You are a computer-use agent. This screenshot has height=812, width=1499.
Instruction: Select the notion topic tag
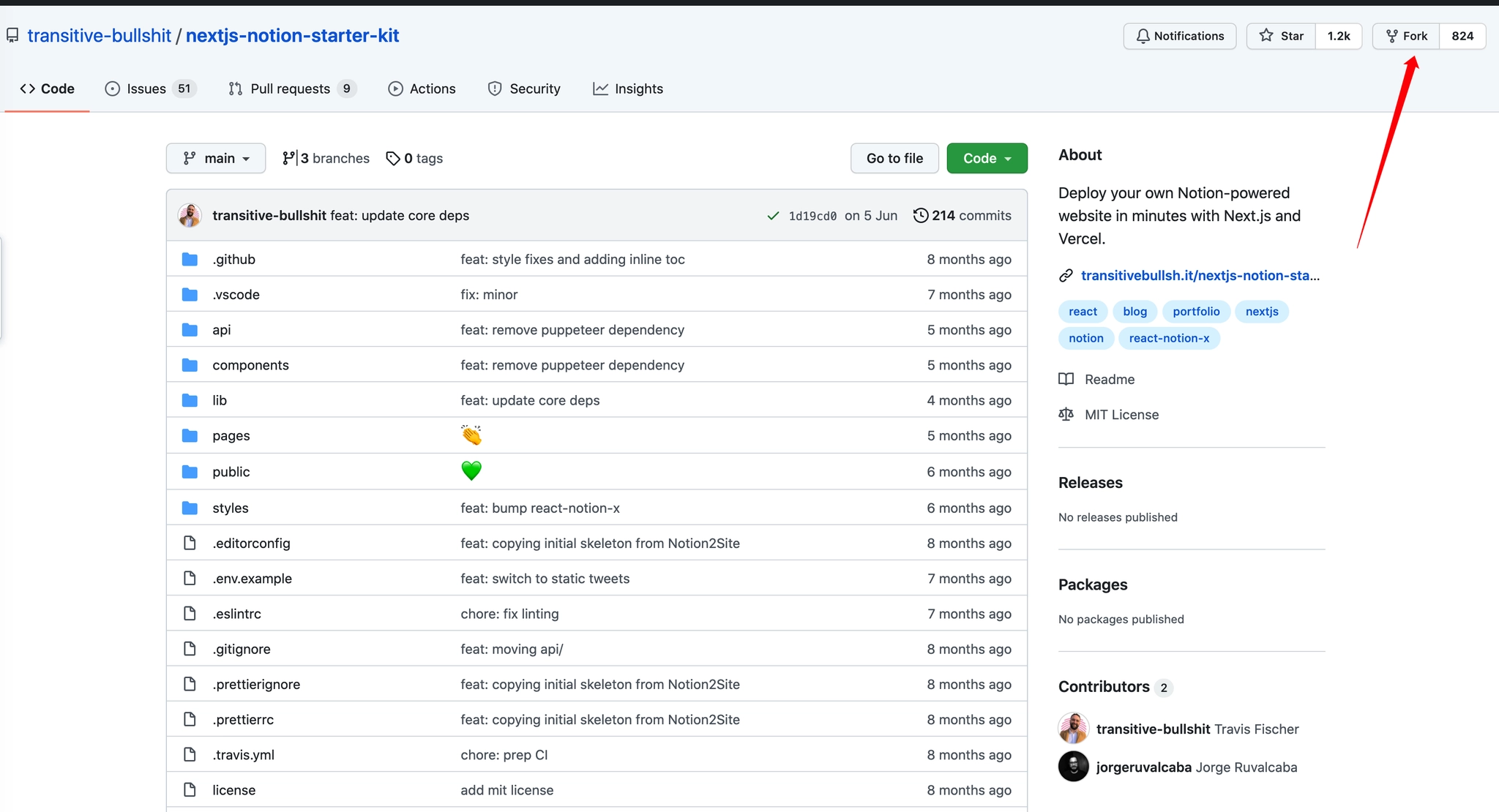[1086, 338]
